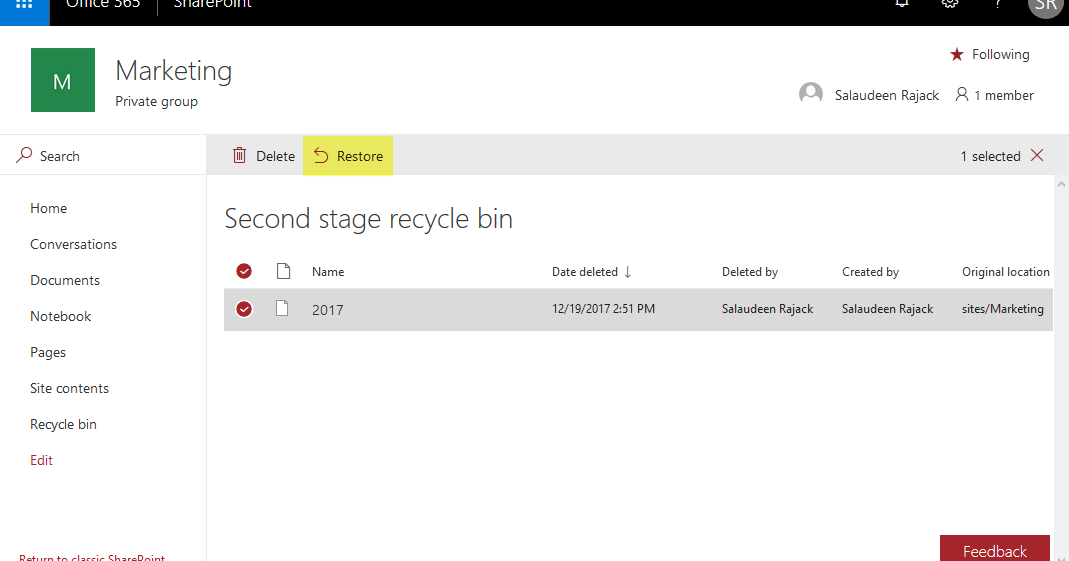Click the Delete toolbar button label

(x=275, y=156)
